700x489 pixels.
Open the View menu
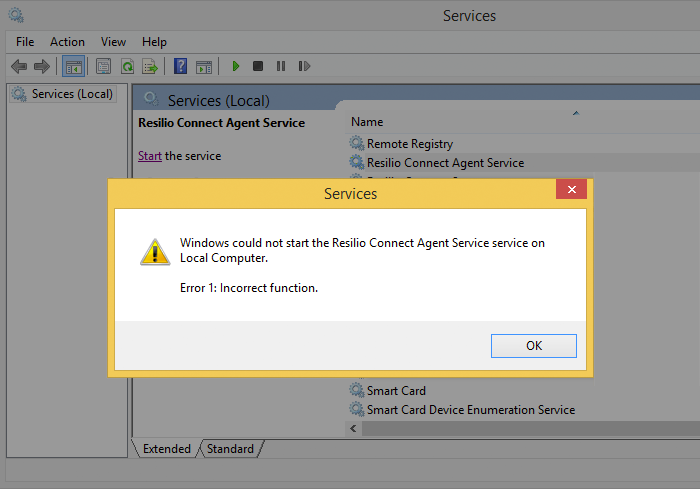pyautogui.click(x=113, y=42)
